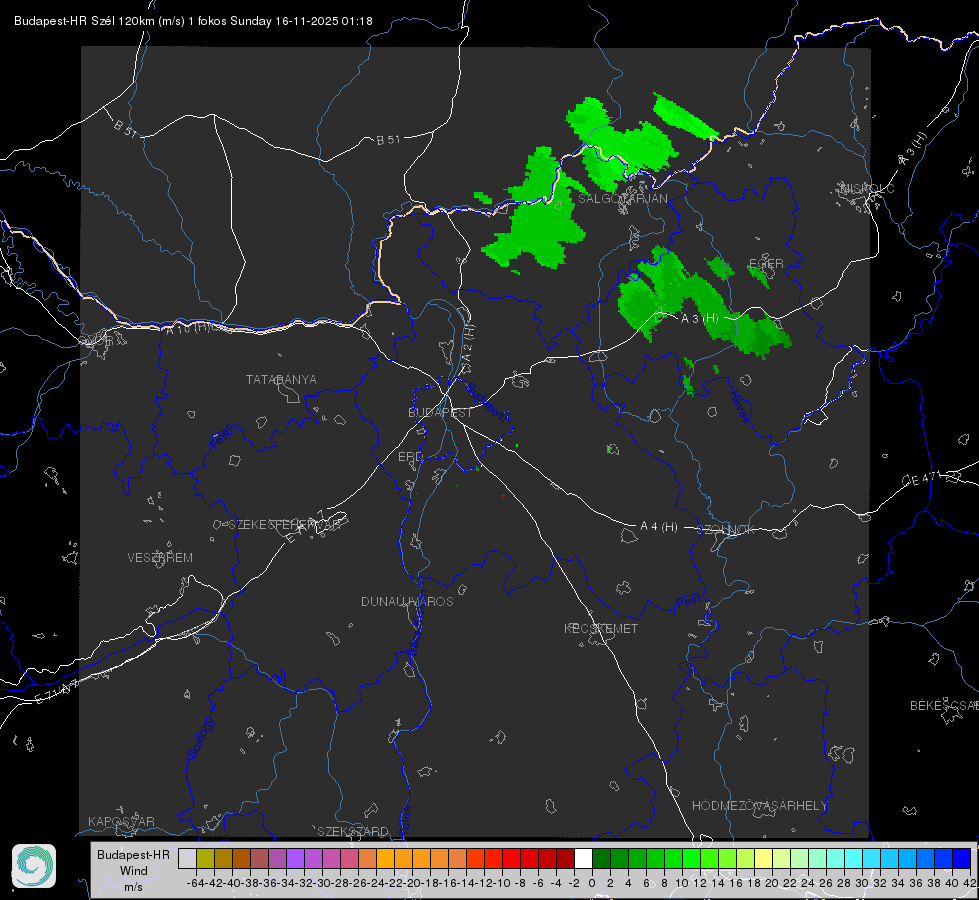
Task: Select the EGER city label
Action: (x=766, y=264)
